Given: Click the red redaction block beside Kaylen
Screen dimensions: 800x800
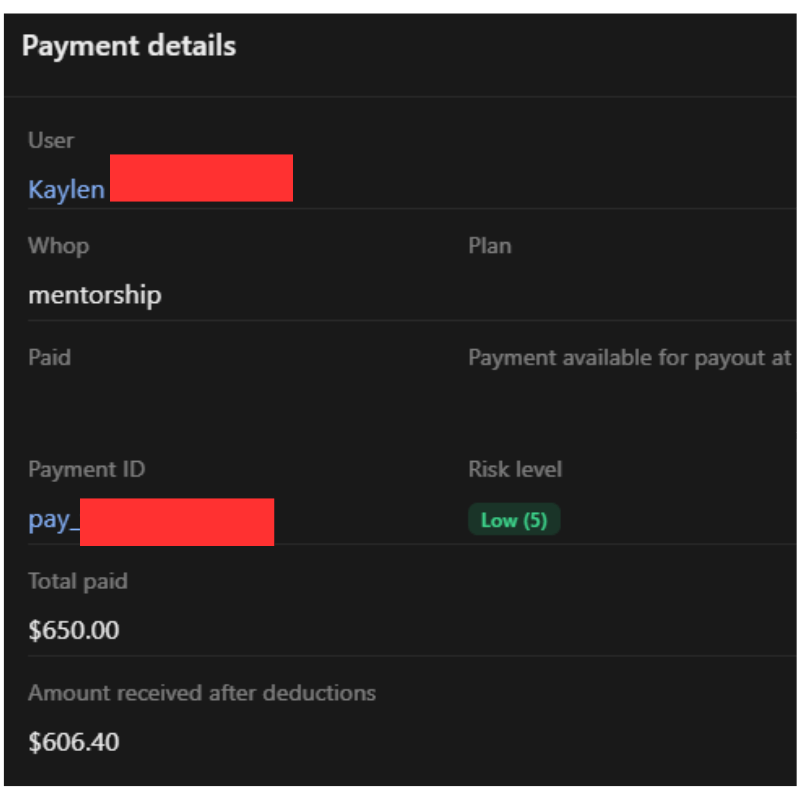Looking at the screenshot, I should click(201, 178).
